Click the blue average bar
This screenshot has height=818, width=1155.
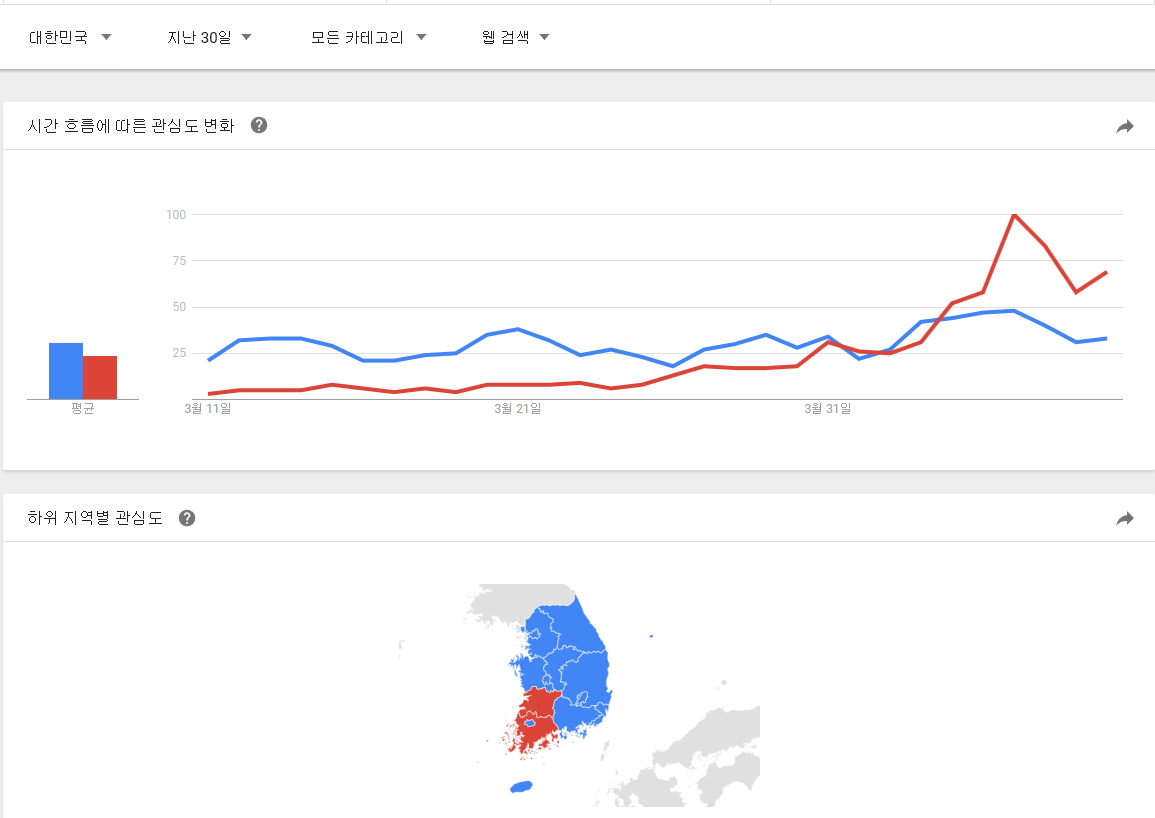coord(66,371)
